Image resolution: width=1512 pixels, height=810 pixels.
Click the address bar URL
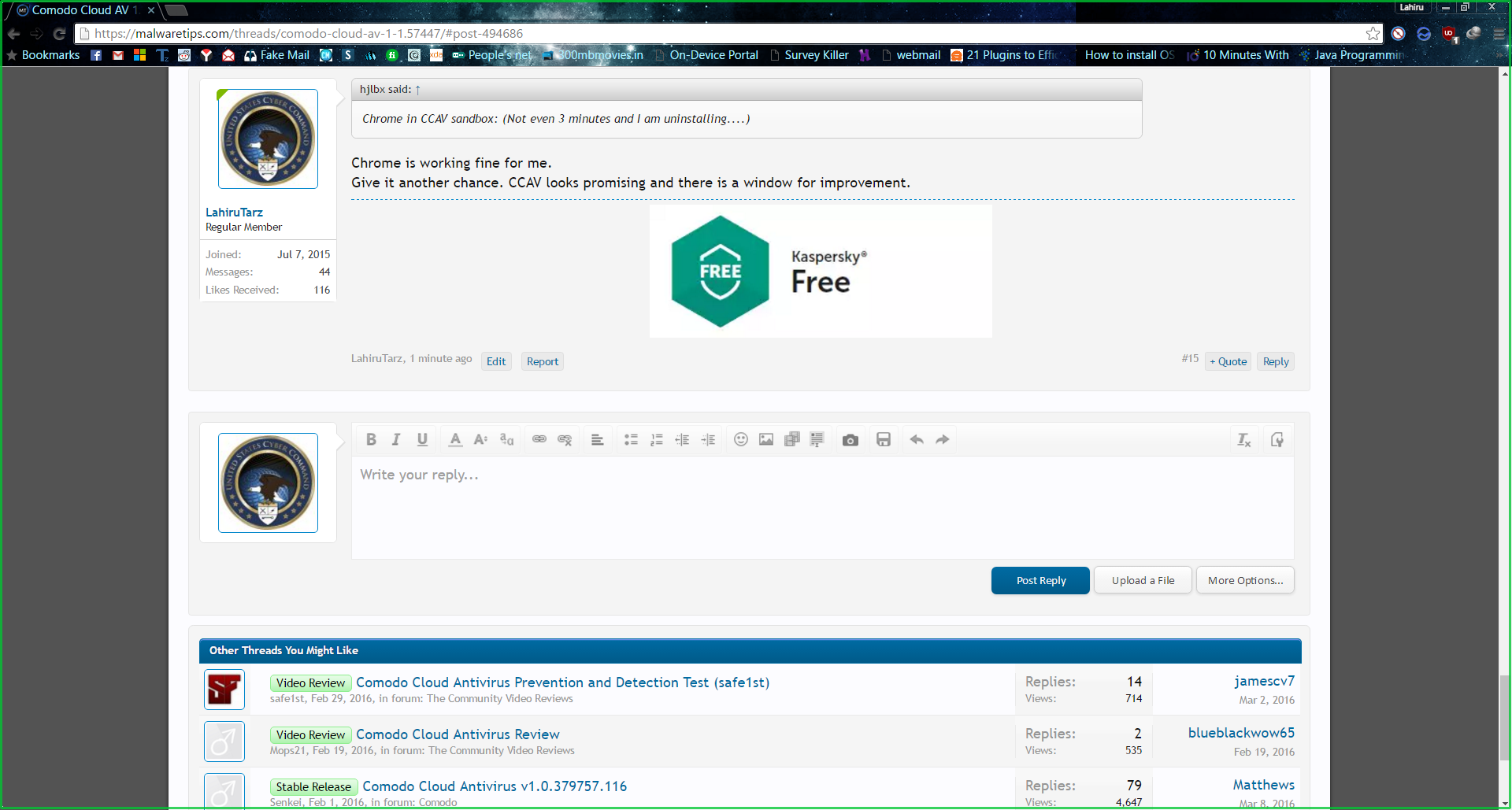click(309, 34)
